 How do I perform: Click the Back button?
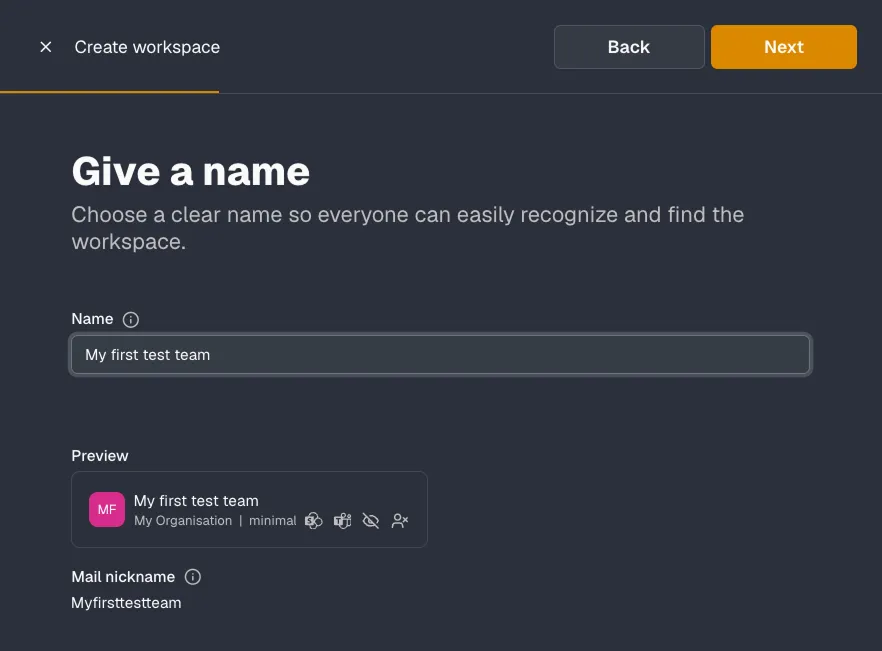pyautogui.click(x=629, y=47)
